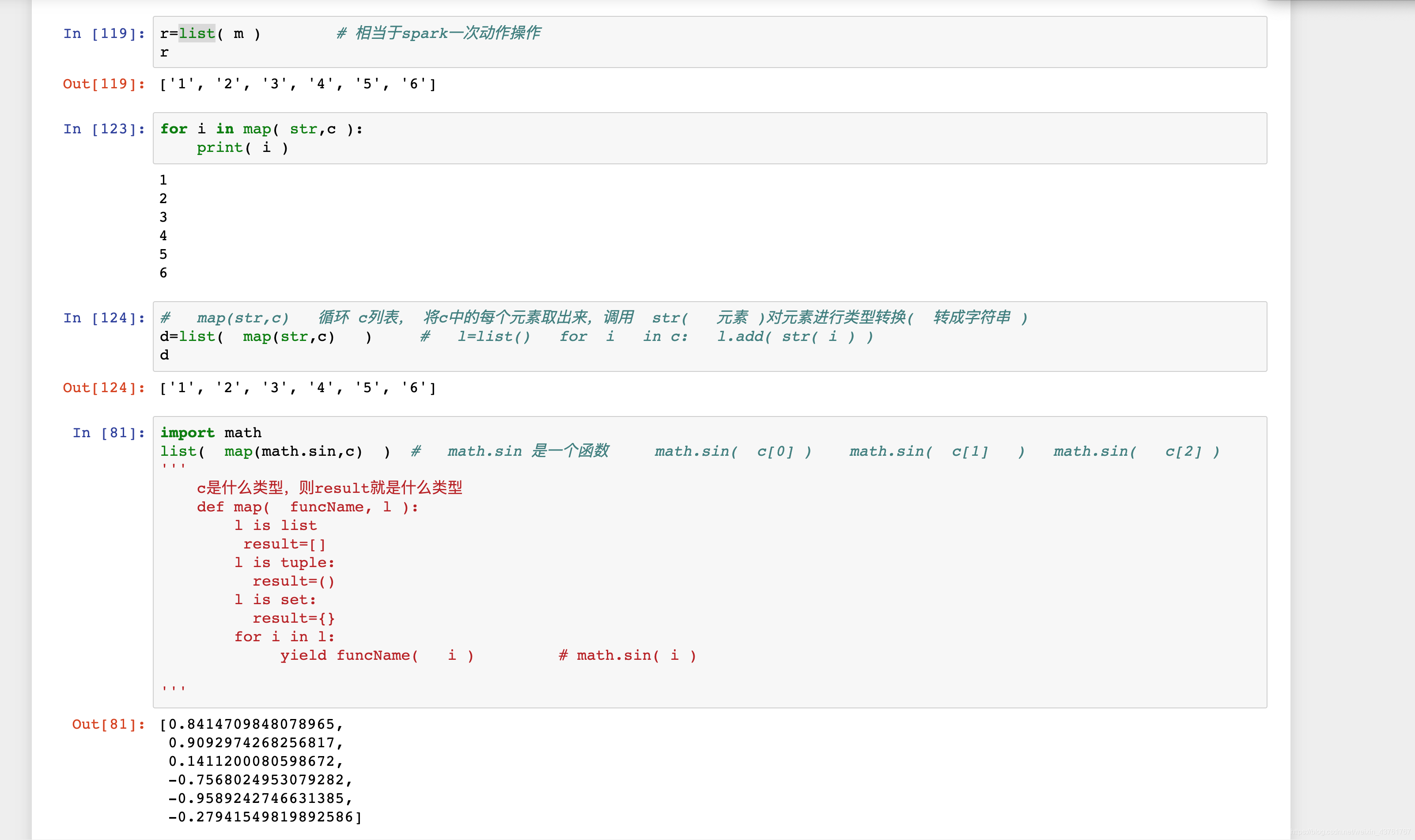The width and height of the screenshot is (1415, 840).
Task: Click the math.sin( c[2] ) comment
Action: pos(1136,452)
